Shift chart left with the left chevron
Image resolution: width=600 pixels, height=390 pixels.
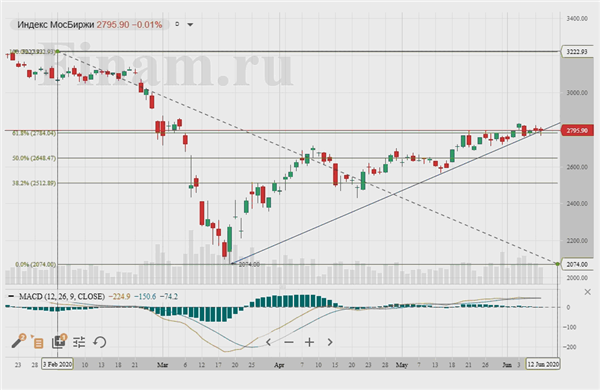point(269,342)
